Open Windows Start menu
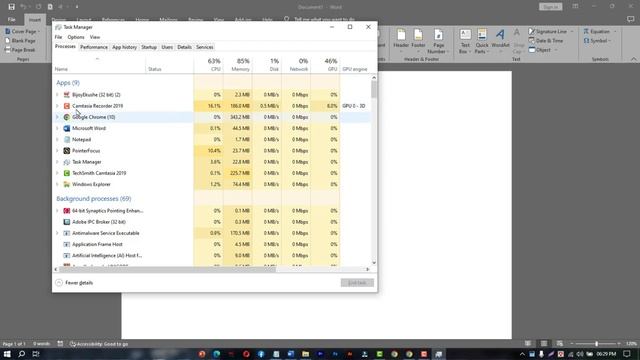The width and height of the screenshot is (640, 360). [x=7, y=354]
